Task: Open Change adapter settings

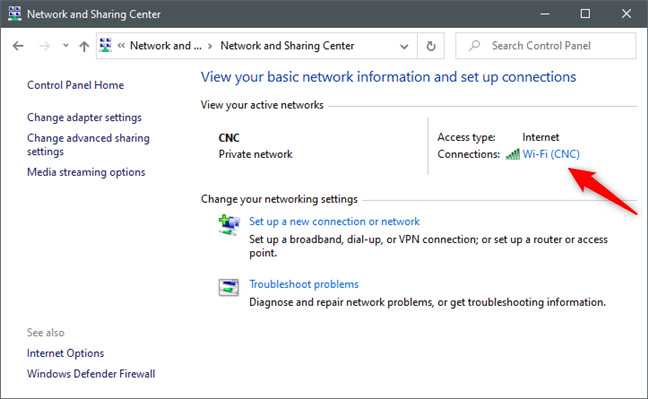Action: pyautogui.click(x=84, y=117)
